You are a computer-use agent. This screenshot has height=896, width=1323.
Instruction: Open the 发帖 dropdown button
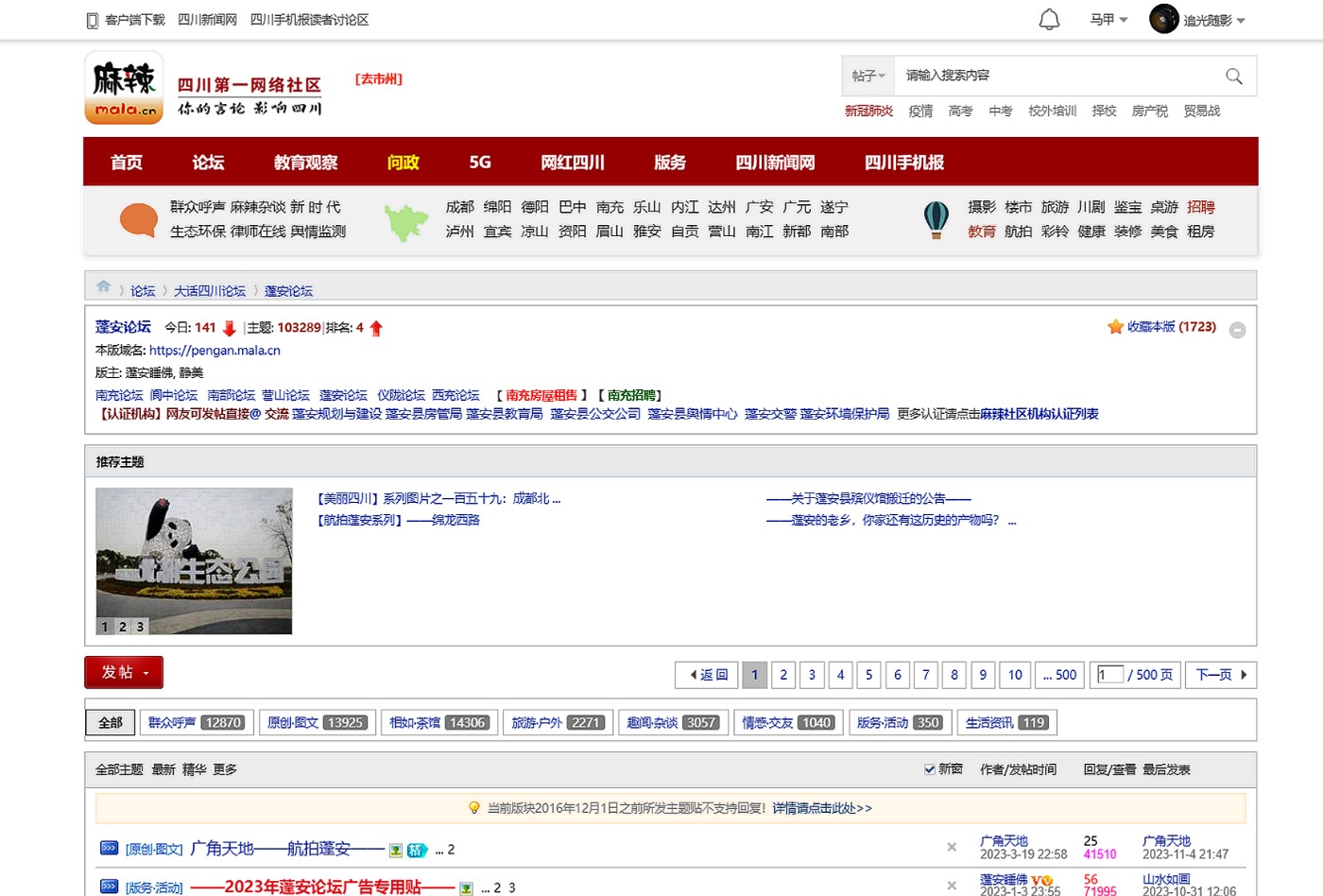tap(124, 672)
